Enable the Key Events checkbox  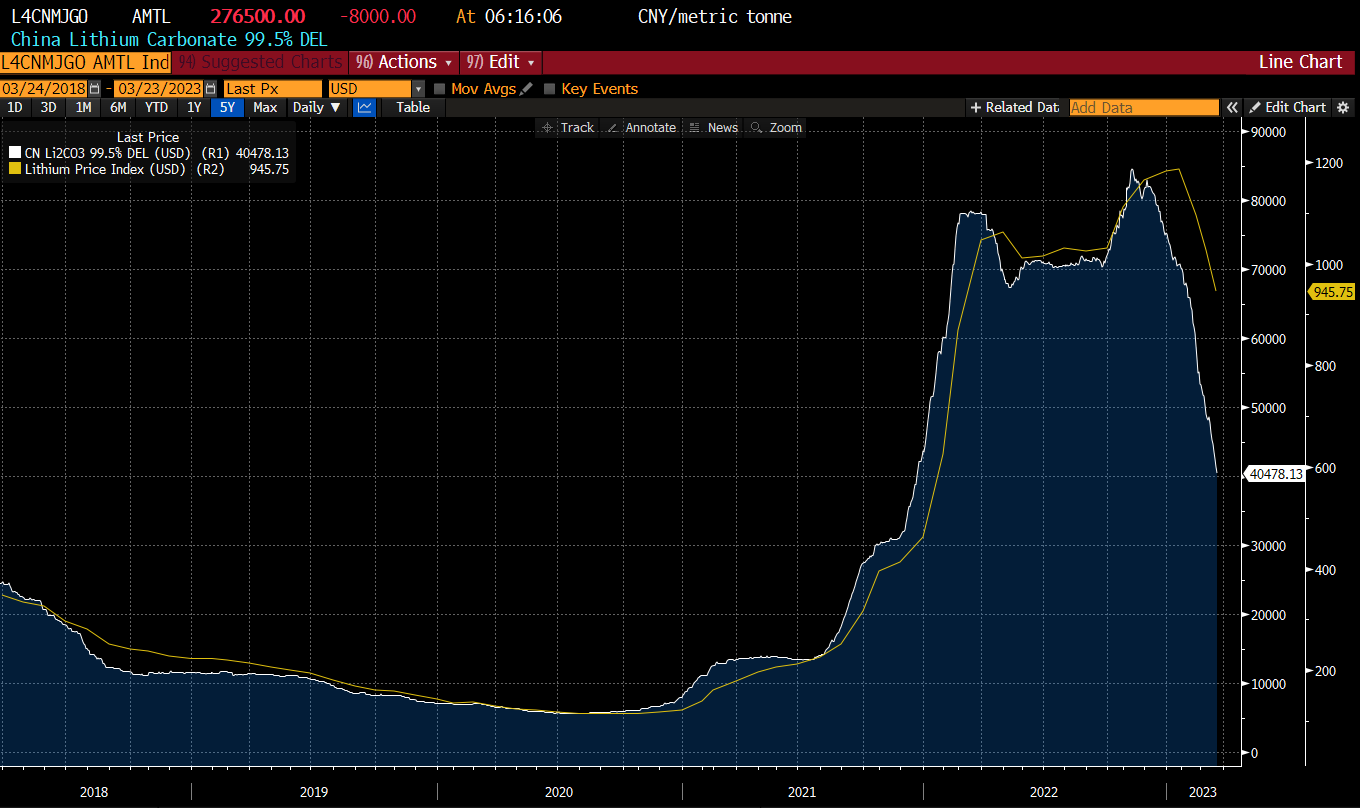pyautogui.click(x=549, y=89)
